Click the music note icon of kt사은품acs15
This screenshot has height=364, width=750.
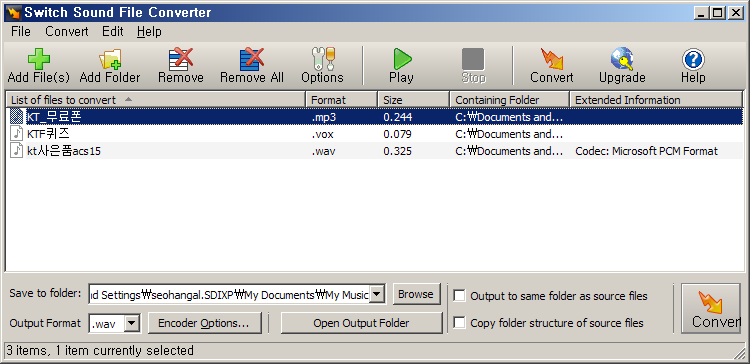click(x=16, y=151)
